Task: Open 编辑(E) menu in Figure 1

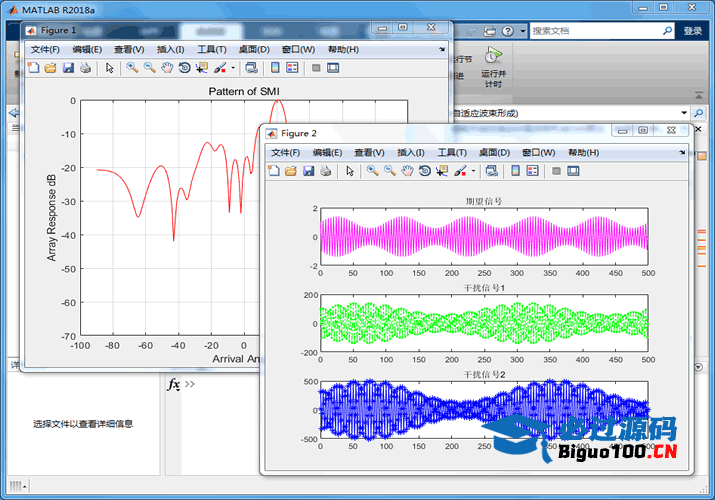Action: [87, 49]
